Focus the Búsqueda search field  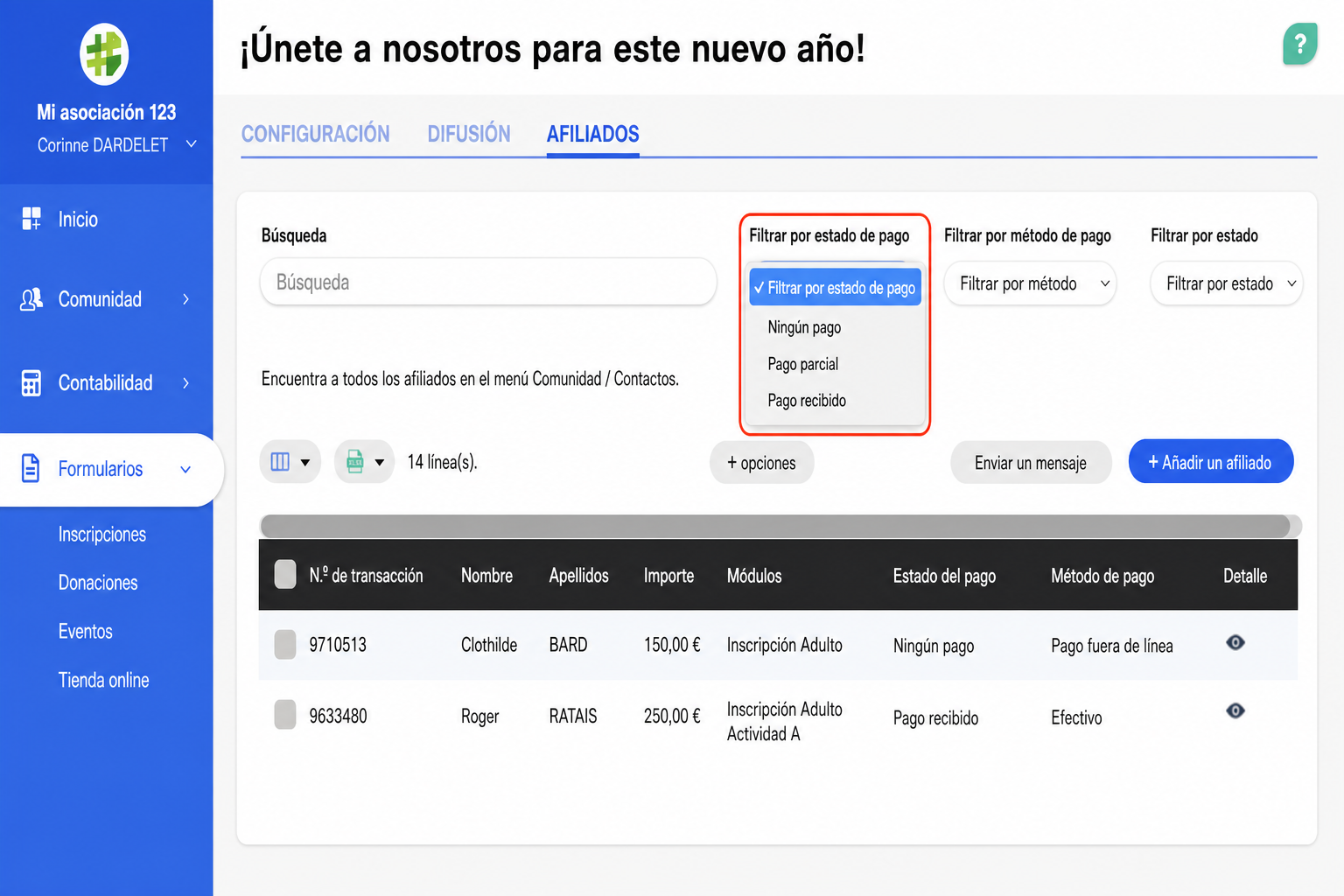488,282
